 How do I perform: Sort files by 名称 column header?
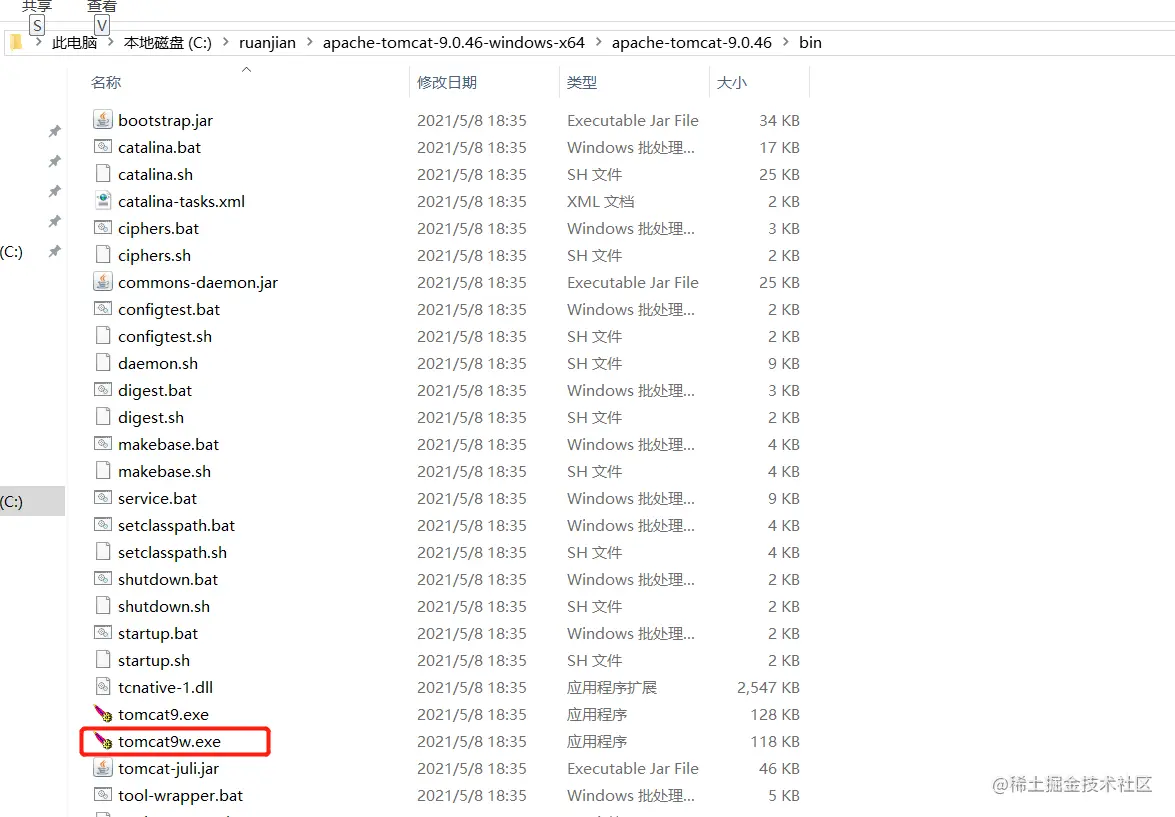(x=106, y=82)
